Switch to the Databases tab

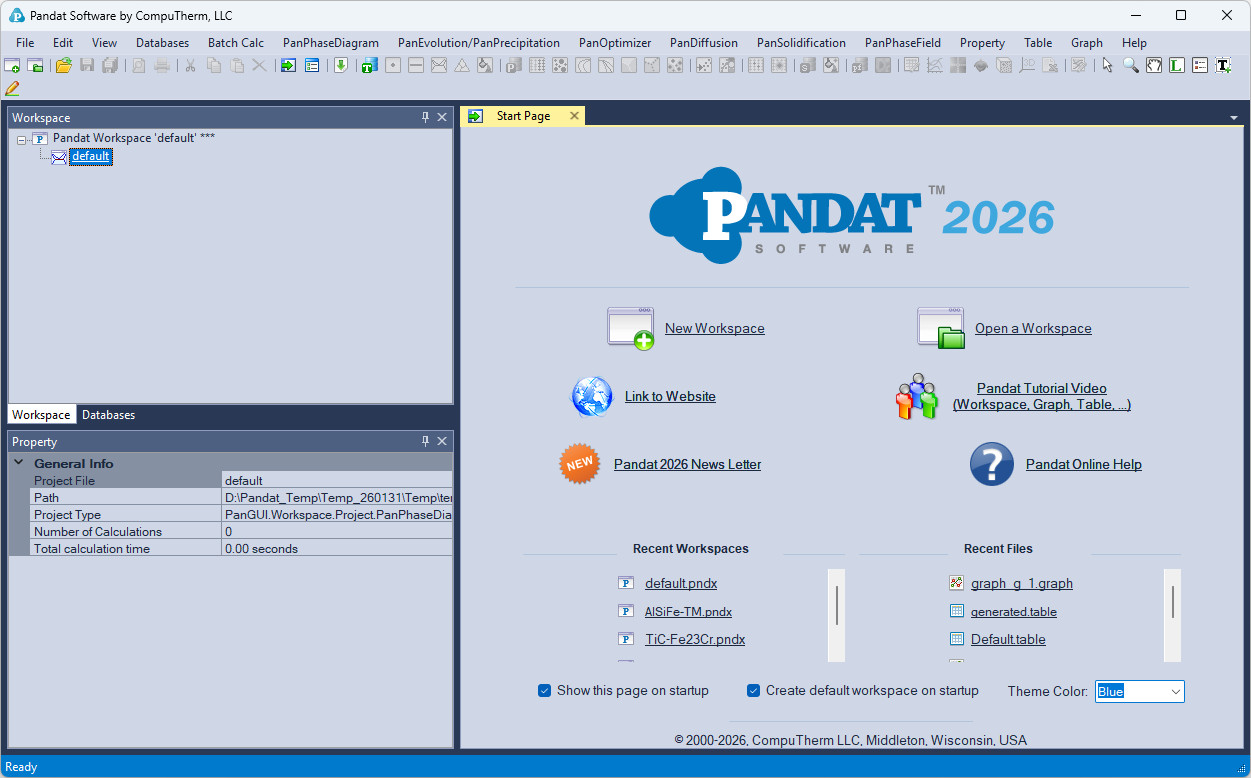click(x=108, y=415)
